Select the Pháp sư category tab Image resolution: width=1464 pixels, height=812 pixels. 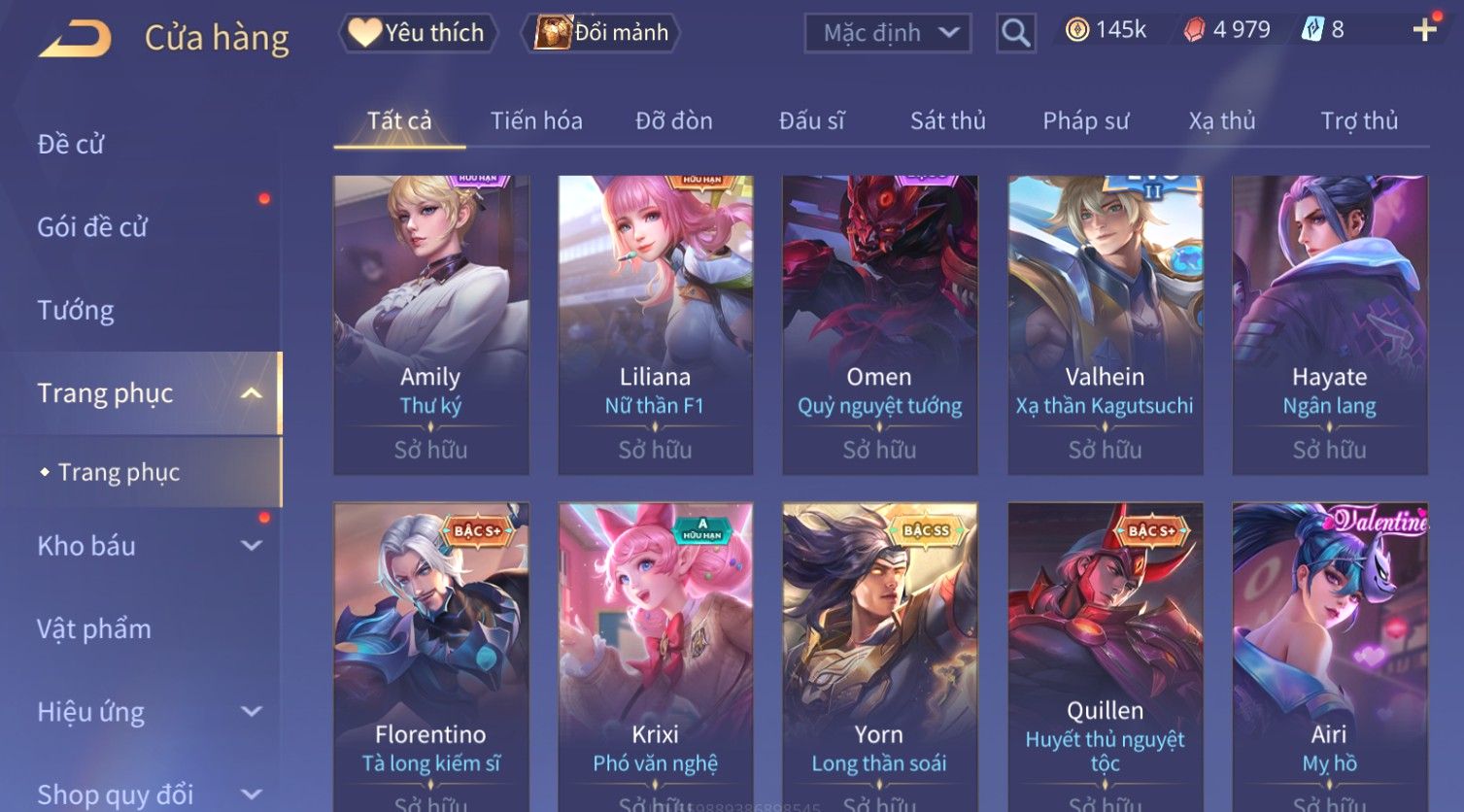pyautogui.click(x=1086, y=120)
